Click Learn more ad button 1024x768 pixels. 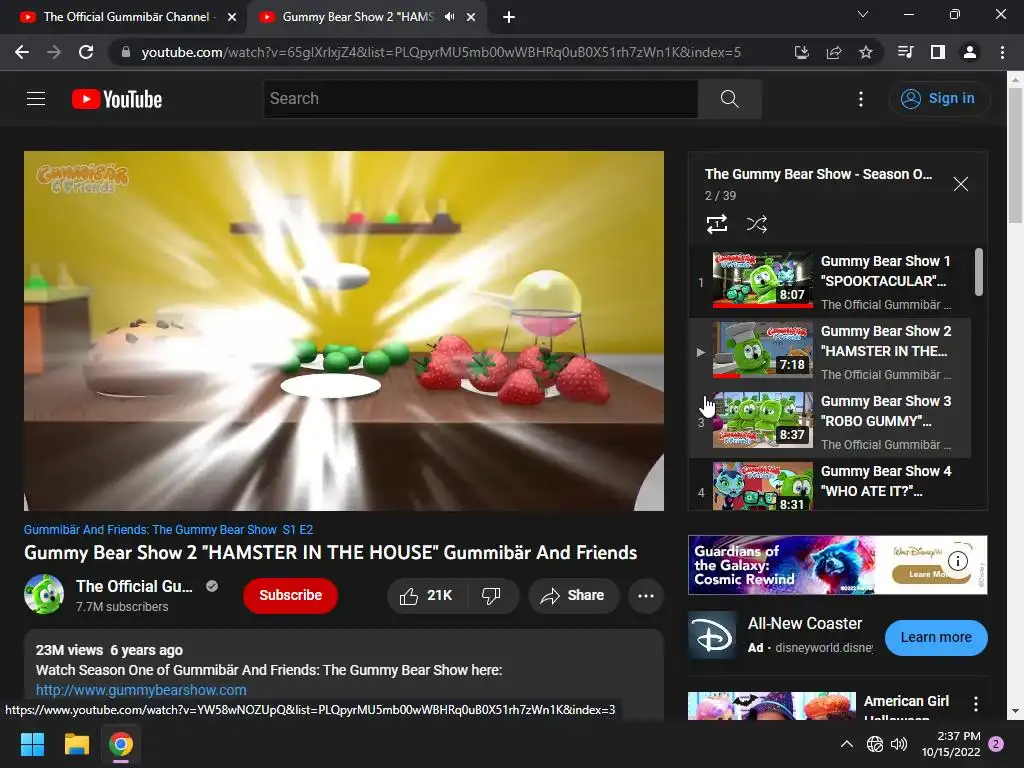(936, 637)
